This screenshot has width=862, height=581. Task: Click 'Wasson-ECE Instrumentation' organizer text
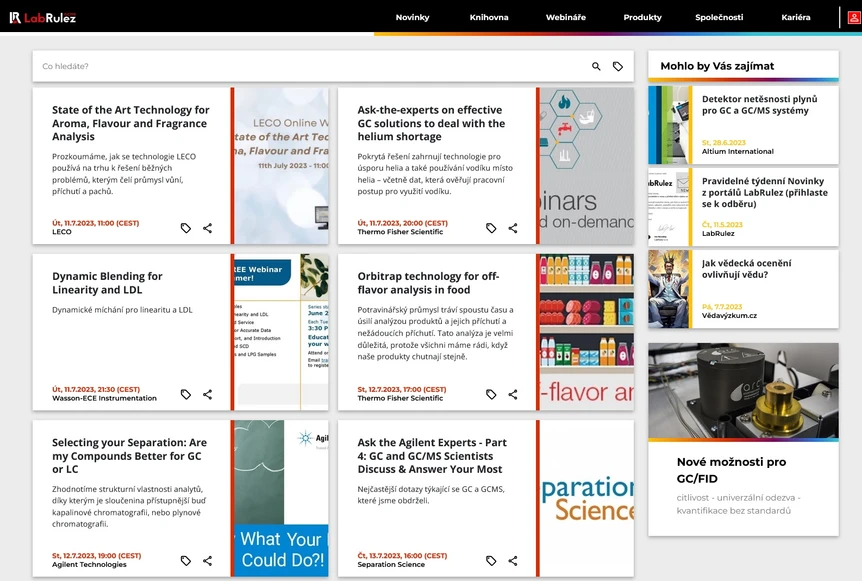[x=104, y=398]
